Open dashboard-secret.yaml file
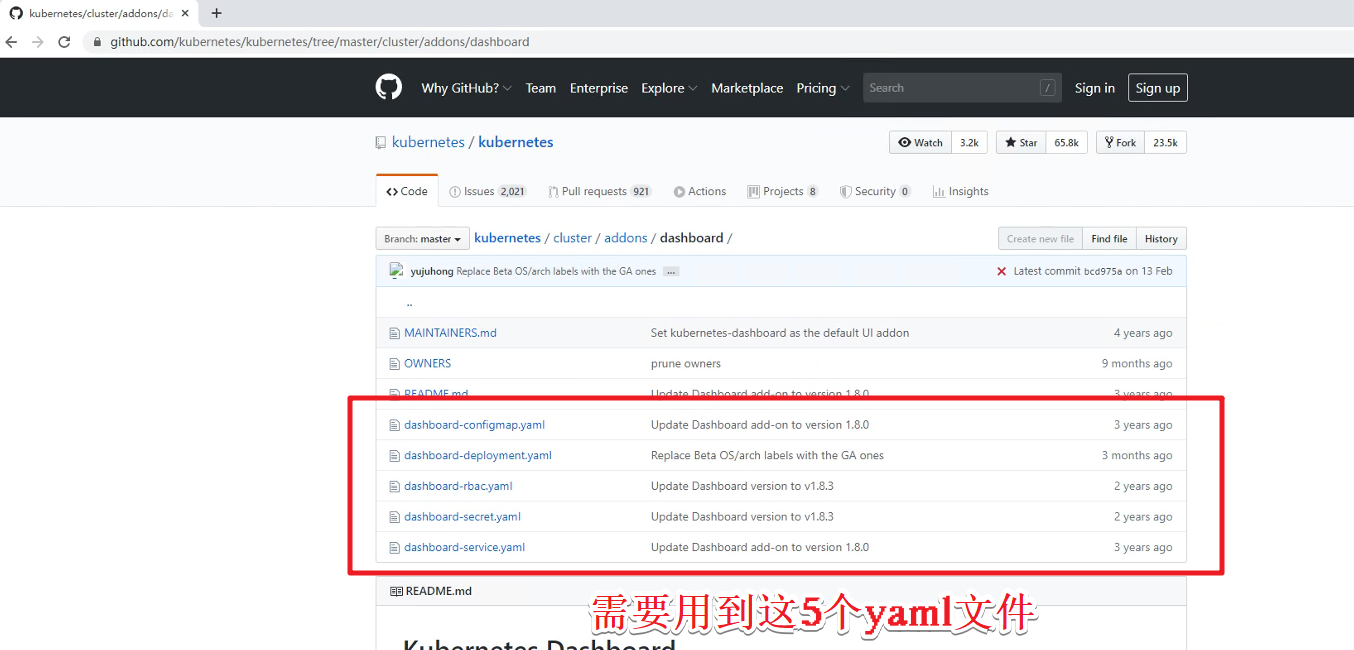The height and width of the screenshot is (650, 1354). coord(462,517)
